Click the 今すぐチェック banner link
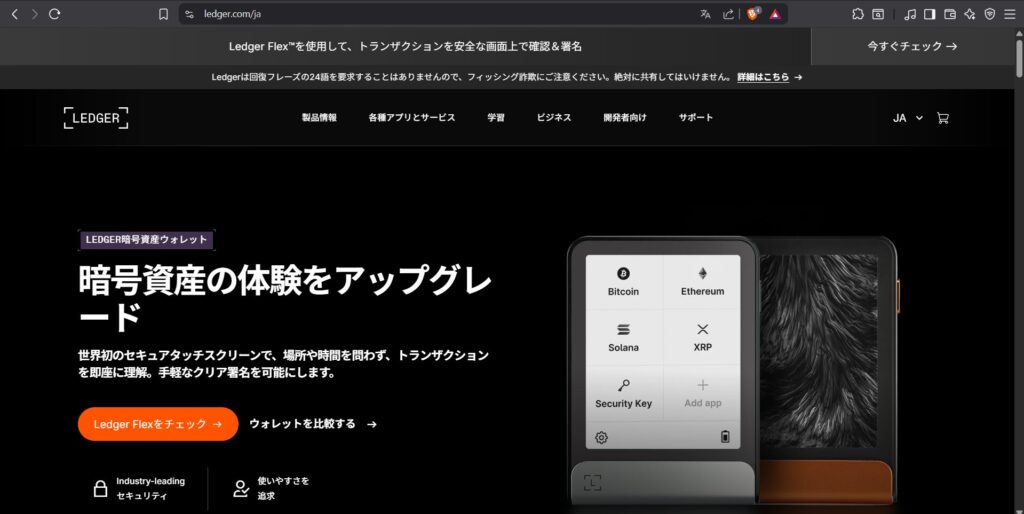This screenshot has width=1024, height=514. click(912, 46)
